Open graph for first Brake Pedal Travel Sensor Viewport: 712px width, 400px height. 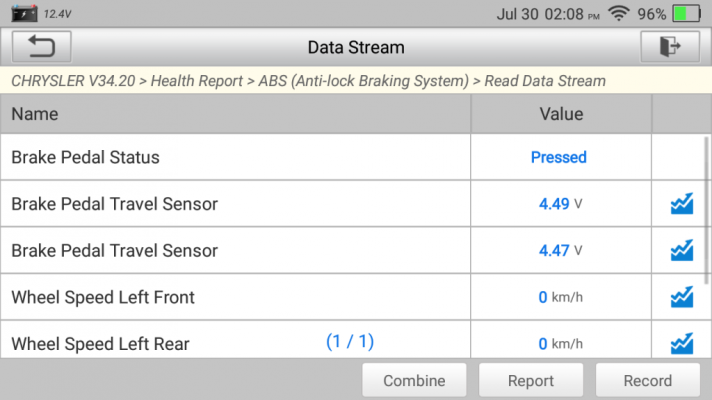(x=682, y=204)
